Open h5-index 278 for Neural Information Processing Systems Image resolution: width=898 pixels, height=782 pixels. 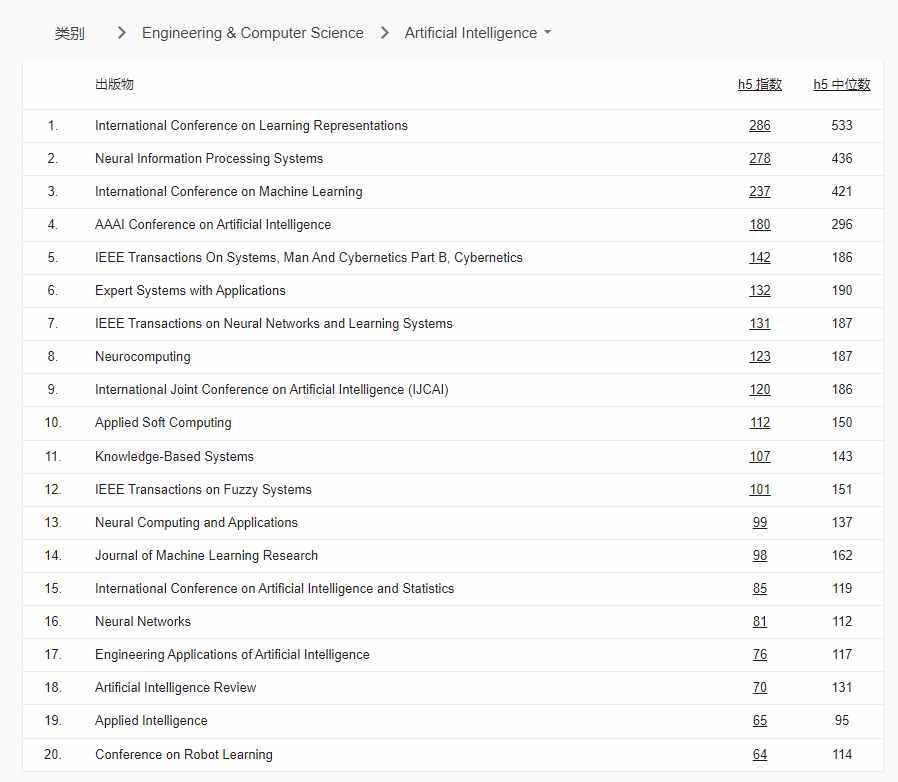760,158
